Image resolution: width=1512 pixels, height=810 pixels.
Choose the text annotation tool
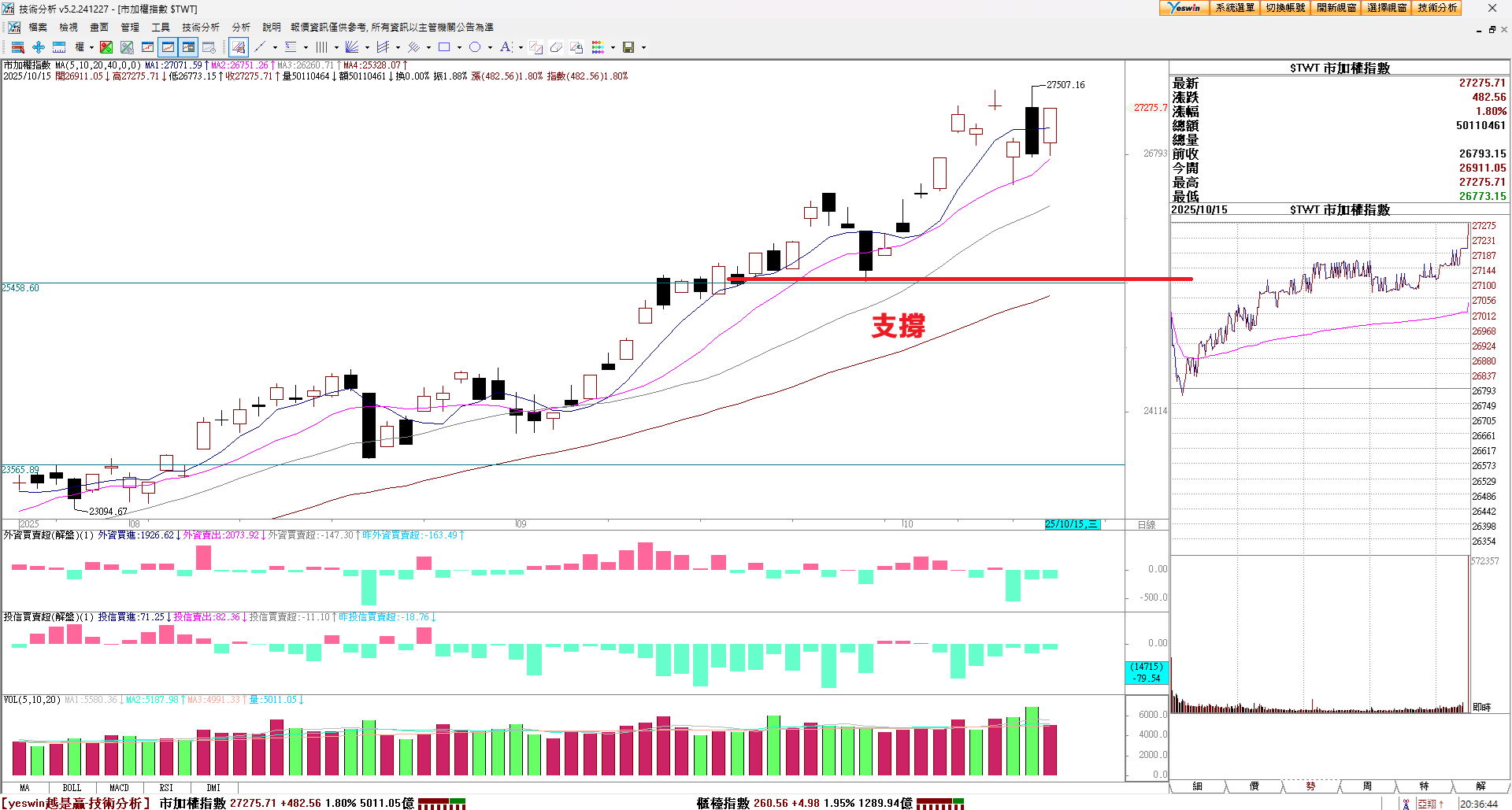(x=506, y=47)
